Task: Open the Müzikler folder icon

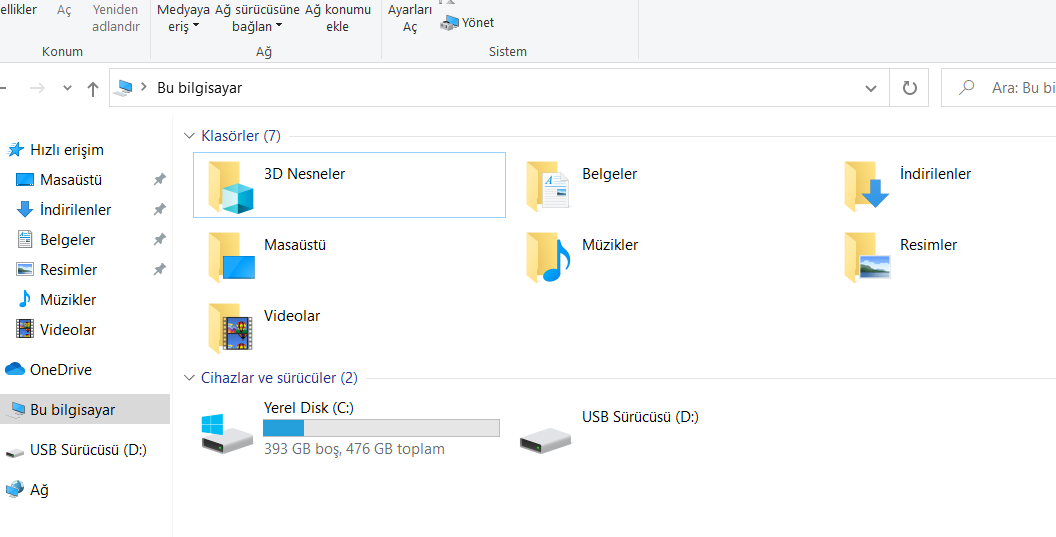Action: [548, 257]
